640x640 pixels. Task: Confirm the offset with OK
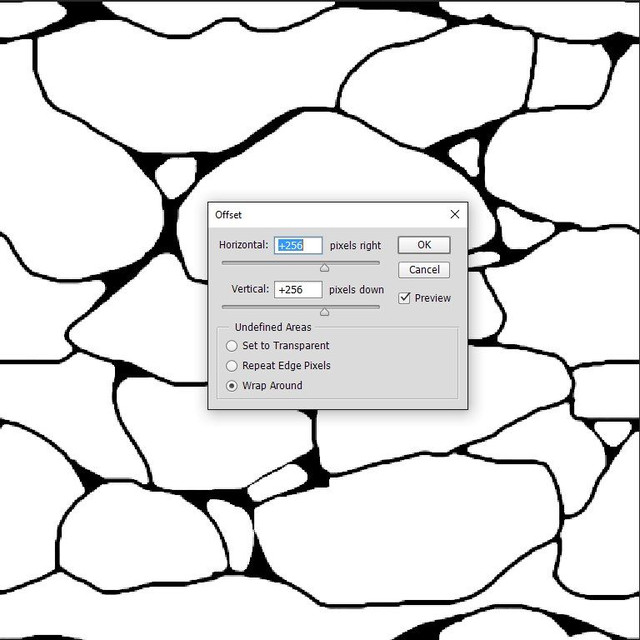(424, 245)
